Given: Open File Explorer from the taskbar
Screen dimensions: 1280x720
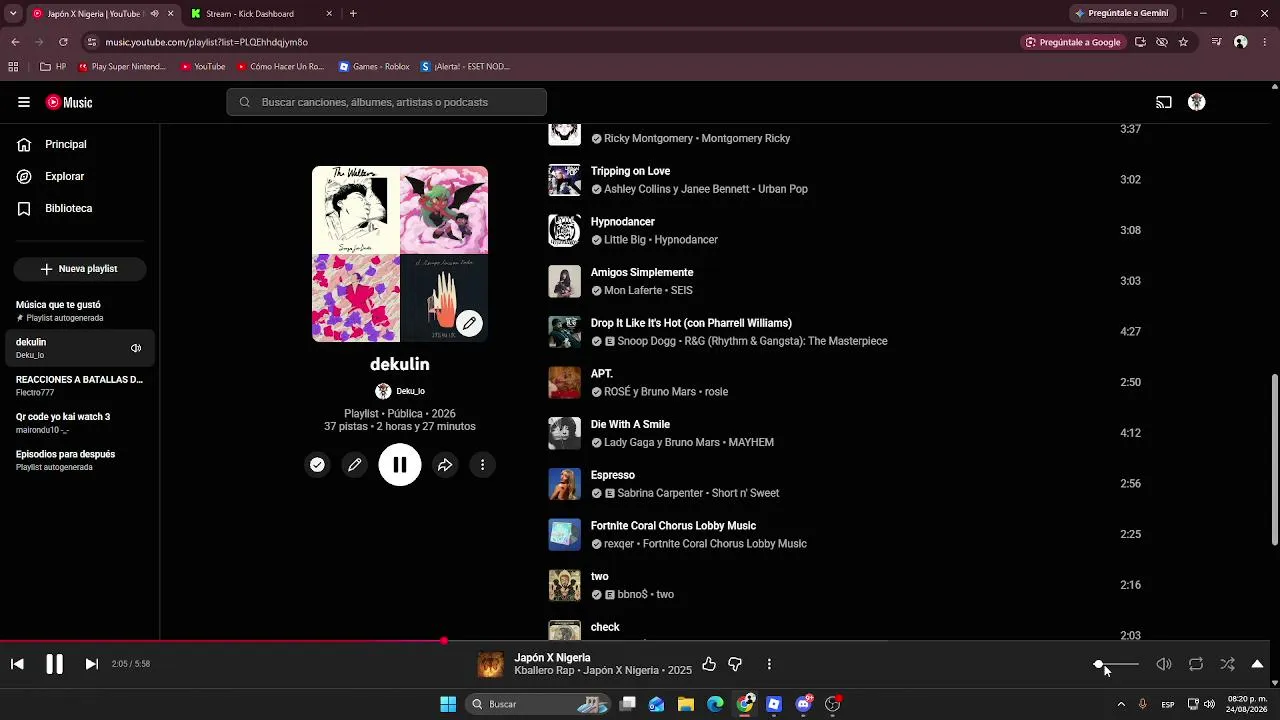Looking at the screenshot, I should [686, 704].
